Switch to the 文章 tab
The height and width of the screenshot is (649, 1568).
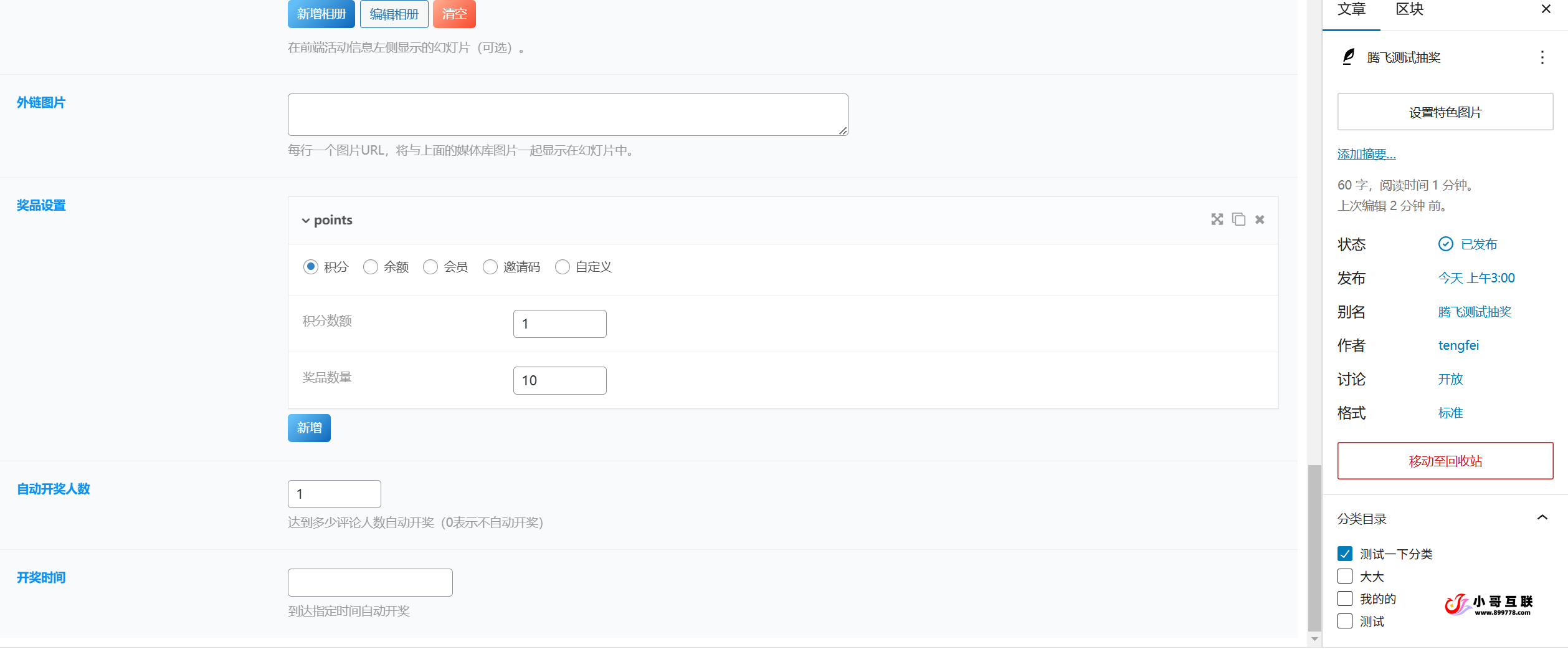[x=1351, y=9]
